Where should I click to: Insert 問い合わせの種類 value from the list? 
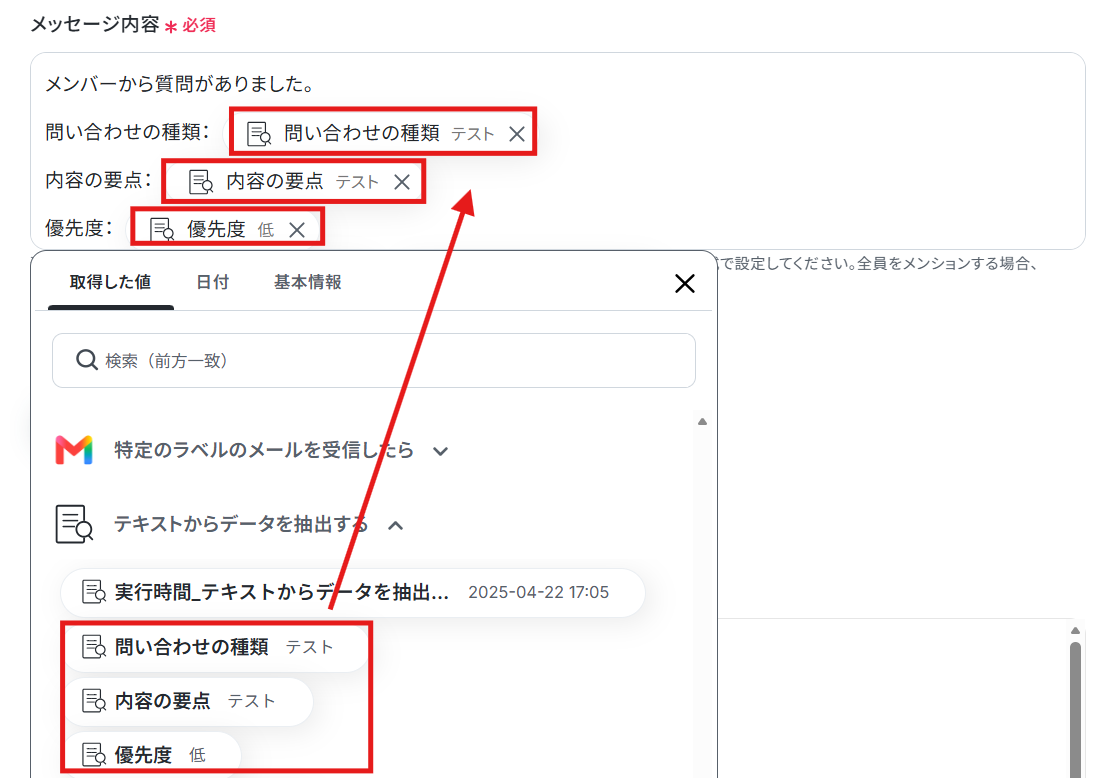click(x=215, y=648)
